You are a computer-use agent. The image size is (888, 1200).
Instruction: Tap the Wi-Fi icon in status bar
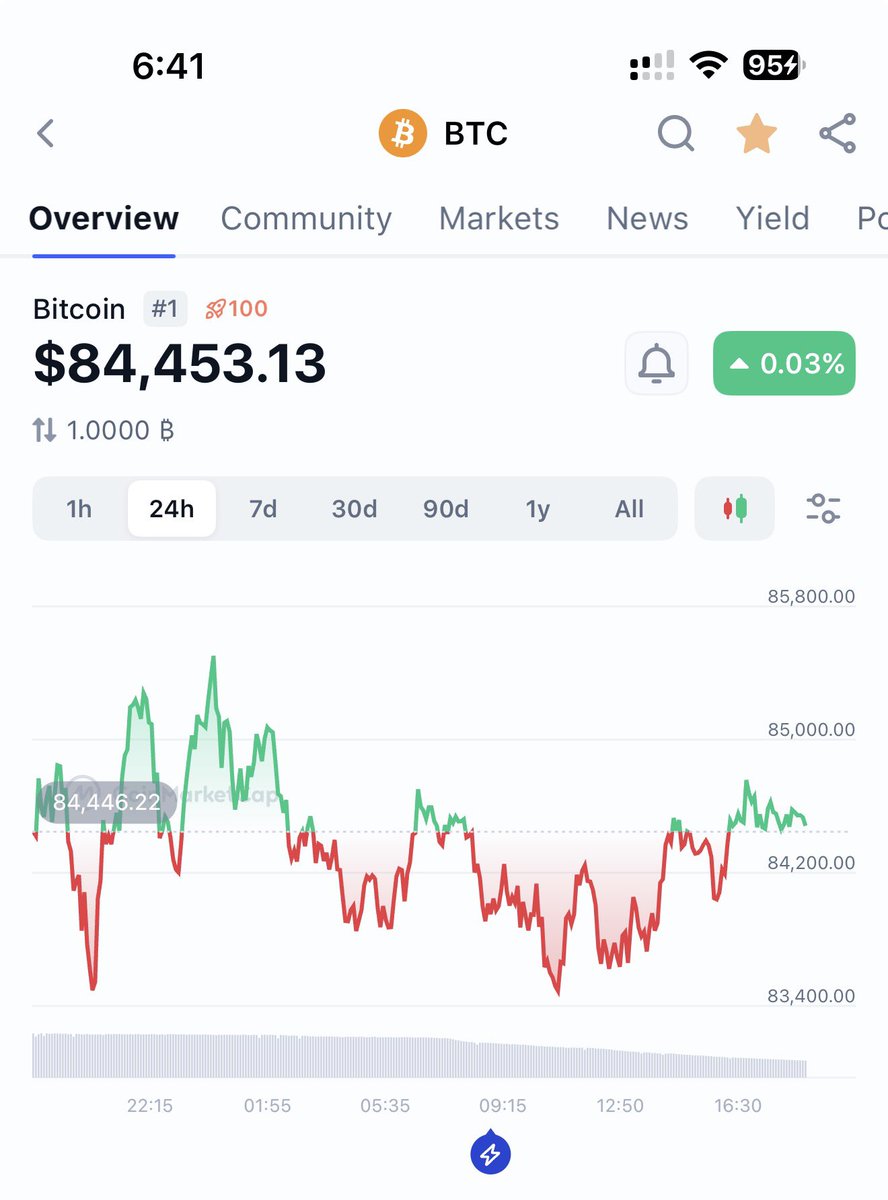click(710, 66)
